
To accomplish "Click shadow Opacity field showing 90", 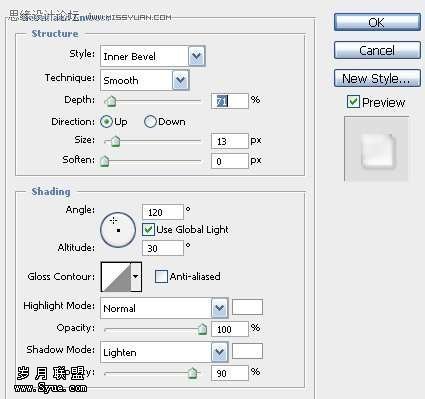I will point(230,373).
